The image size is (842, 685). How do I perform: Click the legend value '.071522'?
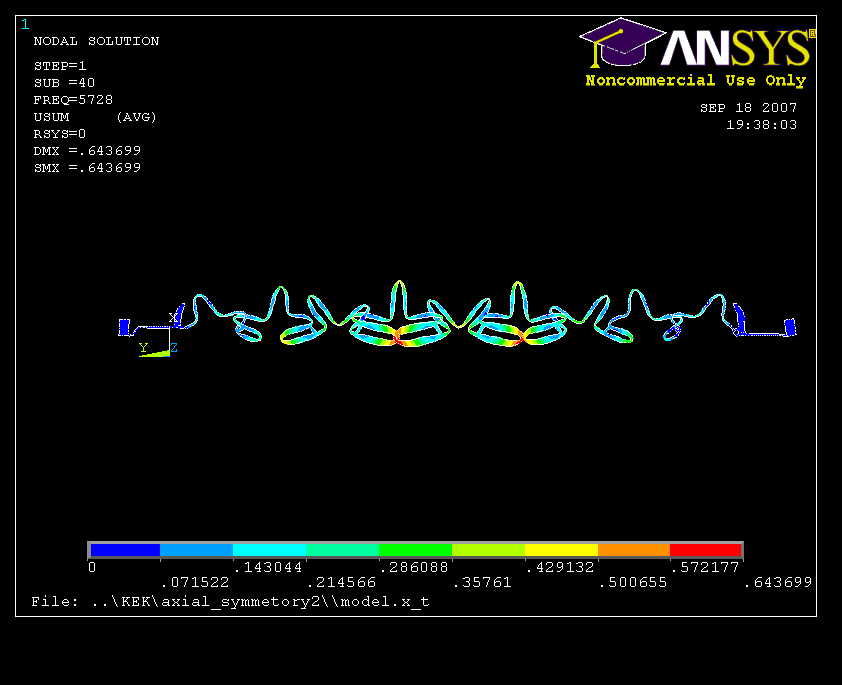(x=195, y=582)
